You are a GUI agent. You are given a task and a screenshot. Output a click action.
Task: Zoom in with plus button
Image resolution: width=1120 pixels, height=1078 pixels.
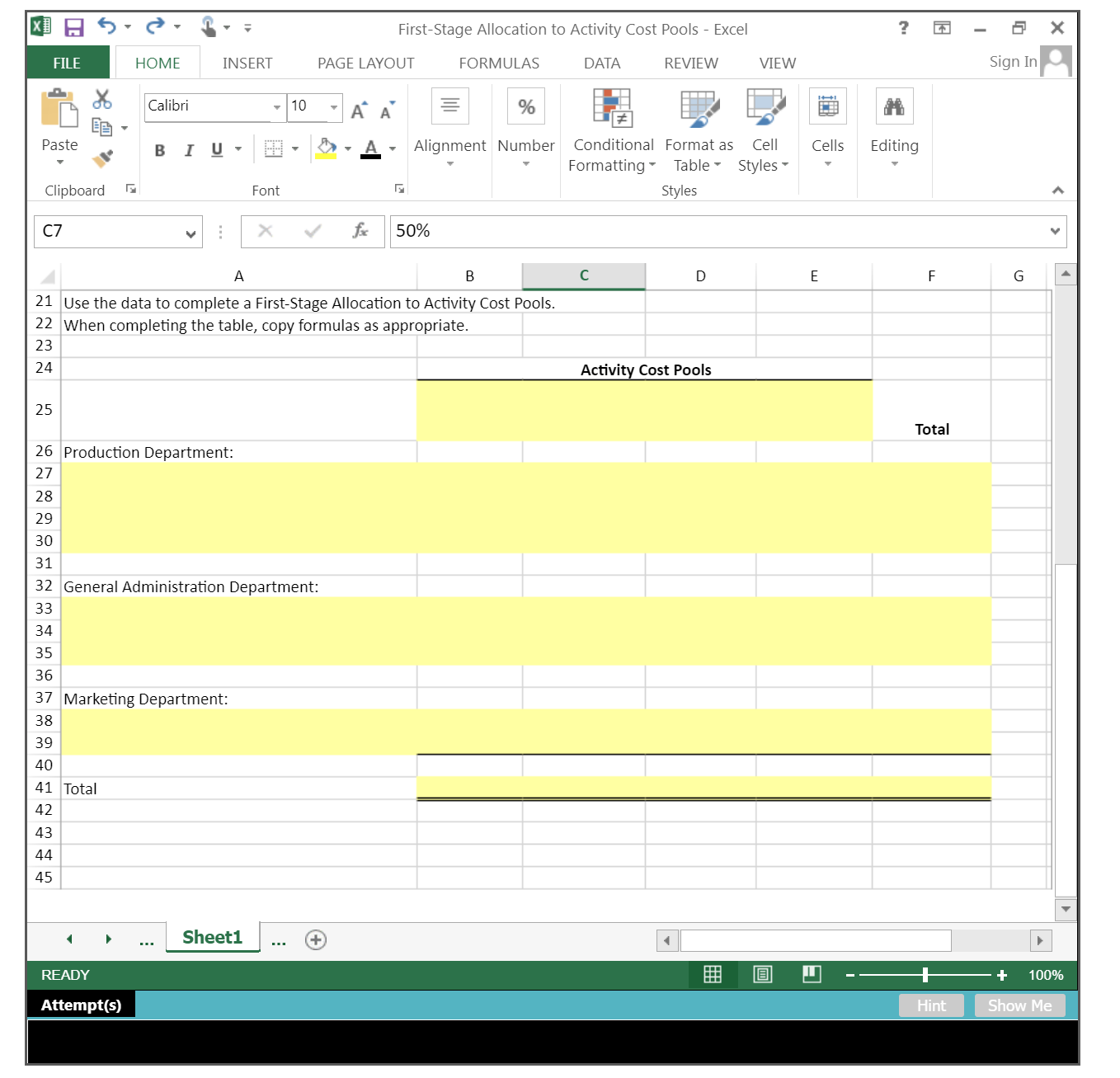coord(1002,975)
